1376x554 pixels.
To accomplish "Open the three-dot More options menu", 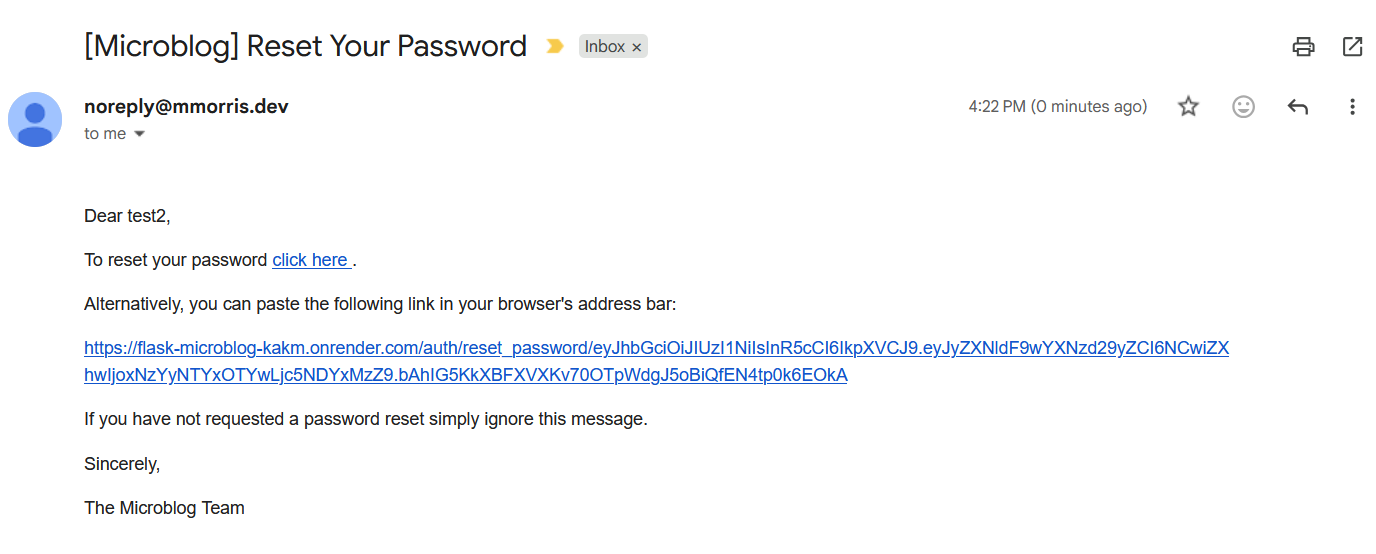I will click(x=1352, y=106).
